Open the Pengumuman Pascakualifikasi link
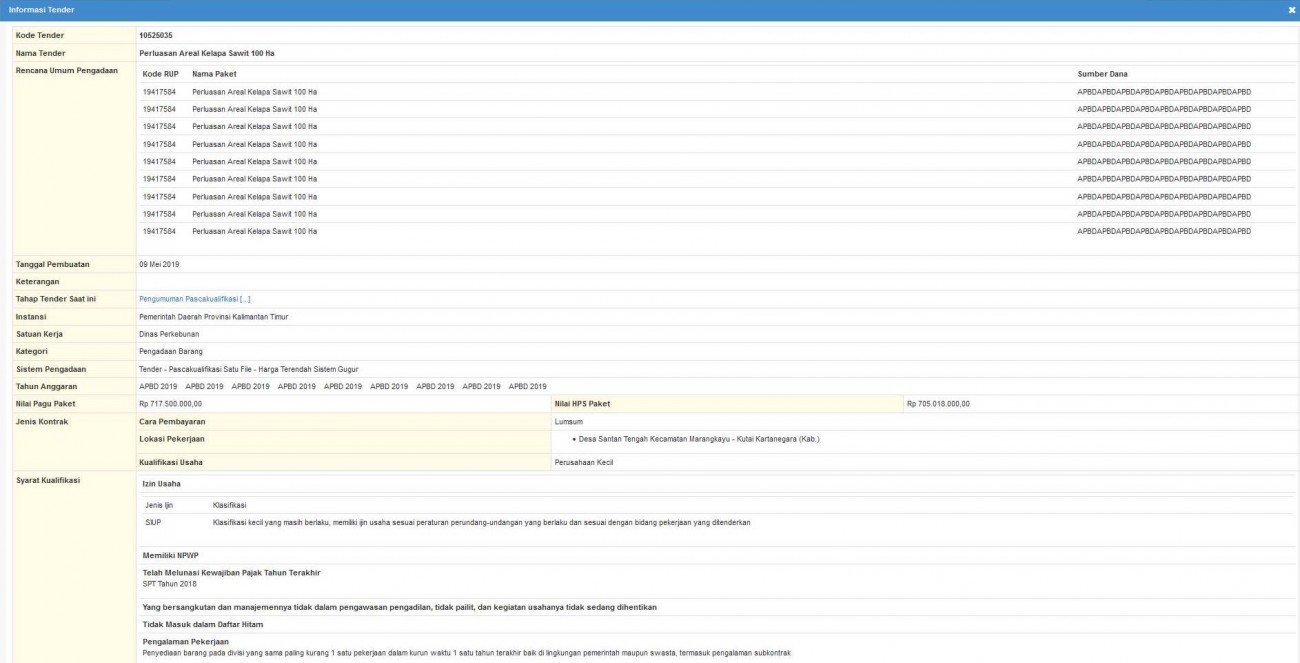 point(194,299)
